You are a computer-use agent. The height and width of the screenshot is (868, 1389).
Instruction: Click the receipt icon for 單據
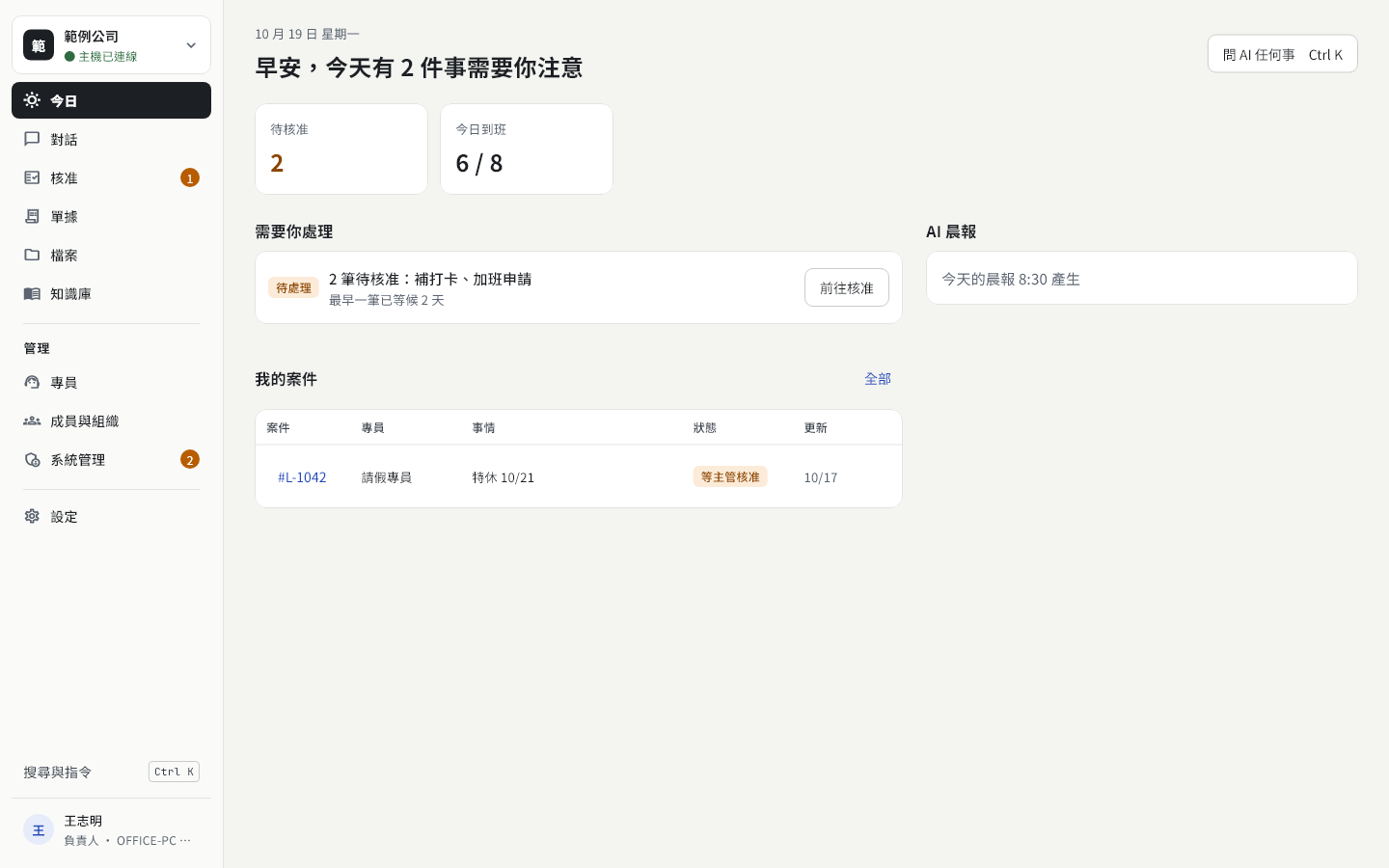point(32,216)
